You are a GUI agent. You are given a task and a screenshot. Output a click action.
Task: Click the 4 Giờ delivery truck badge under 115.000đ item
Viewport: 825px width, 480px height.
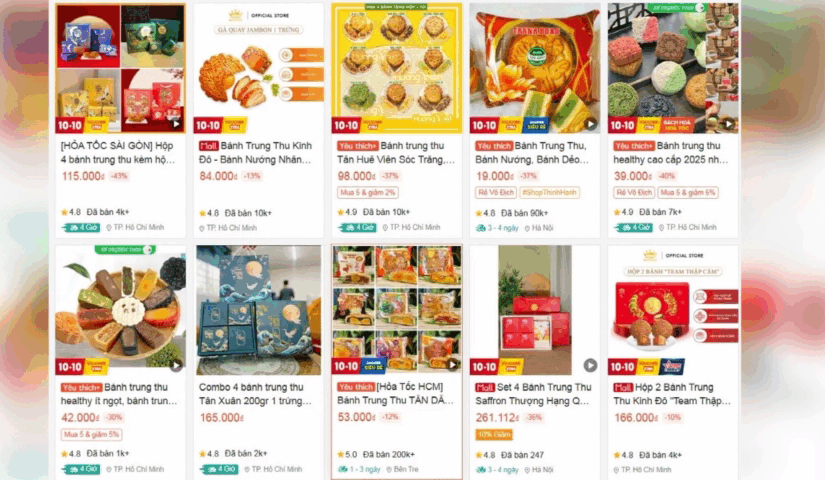coord(82,227)
